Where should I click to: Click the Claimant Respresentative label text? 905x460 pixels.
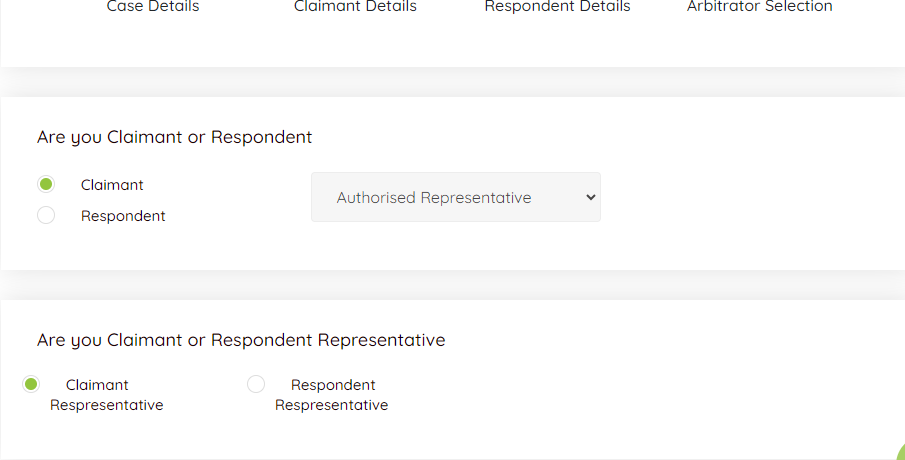(106, 395)
